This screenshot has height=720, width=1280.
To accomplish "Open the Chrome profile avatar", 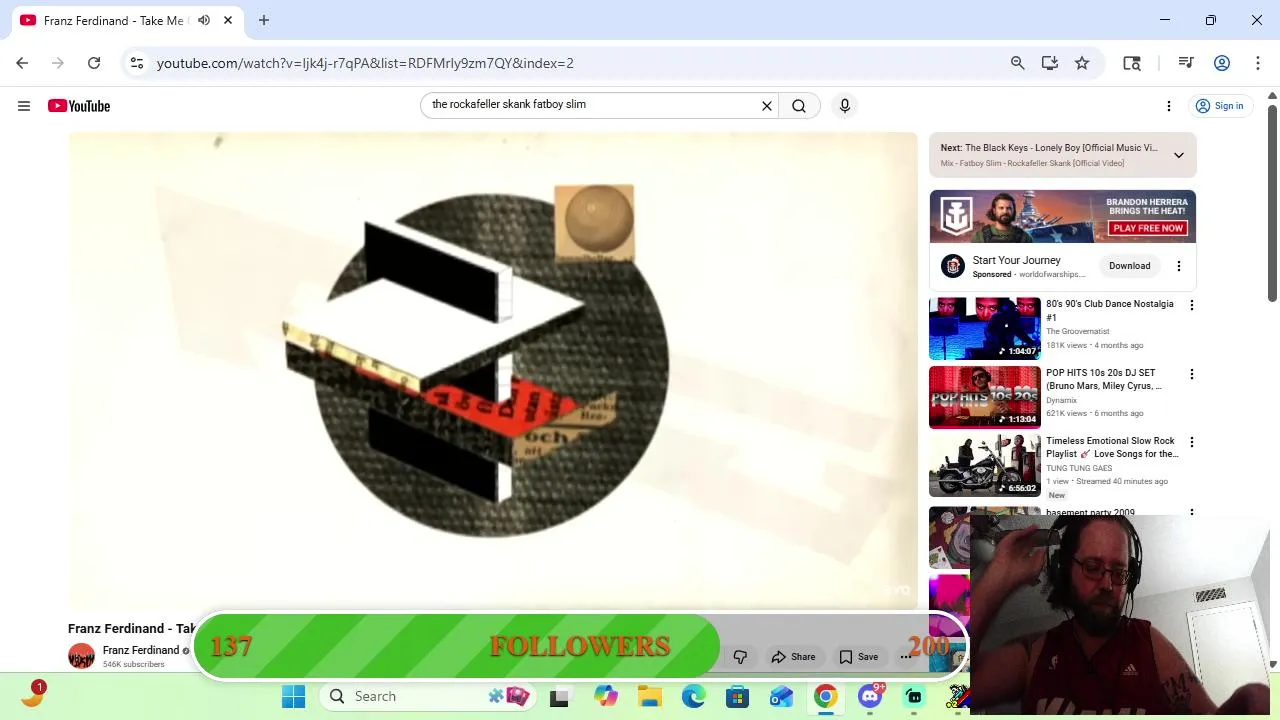I will coord(1222,63).
